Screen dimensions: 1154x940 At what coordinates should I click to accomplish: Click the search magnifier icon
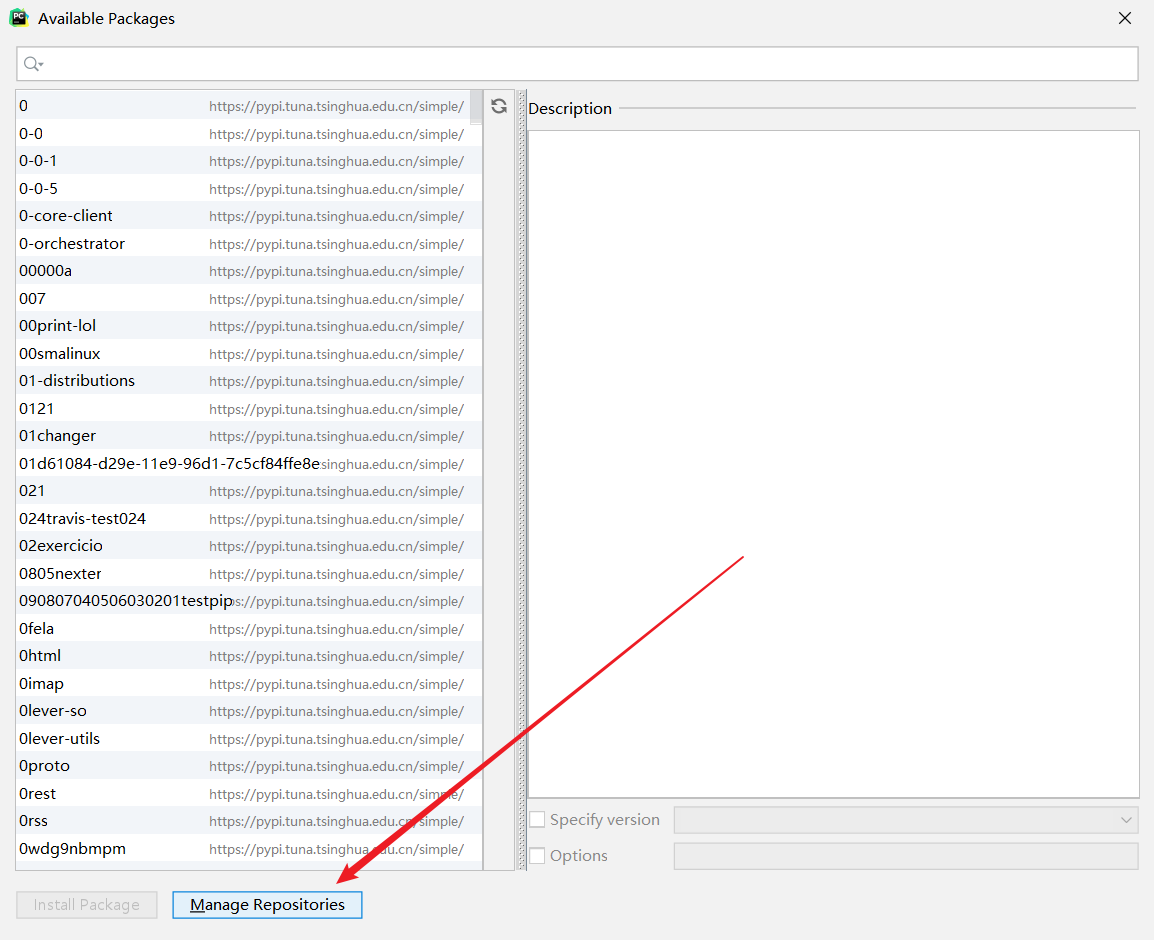32,64
